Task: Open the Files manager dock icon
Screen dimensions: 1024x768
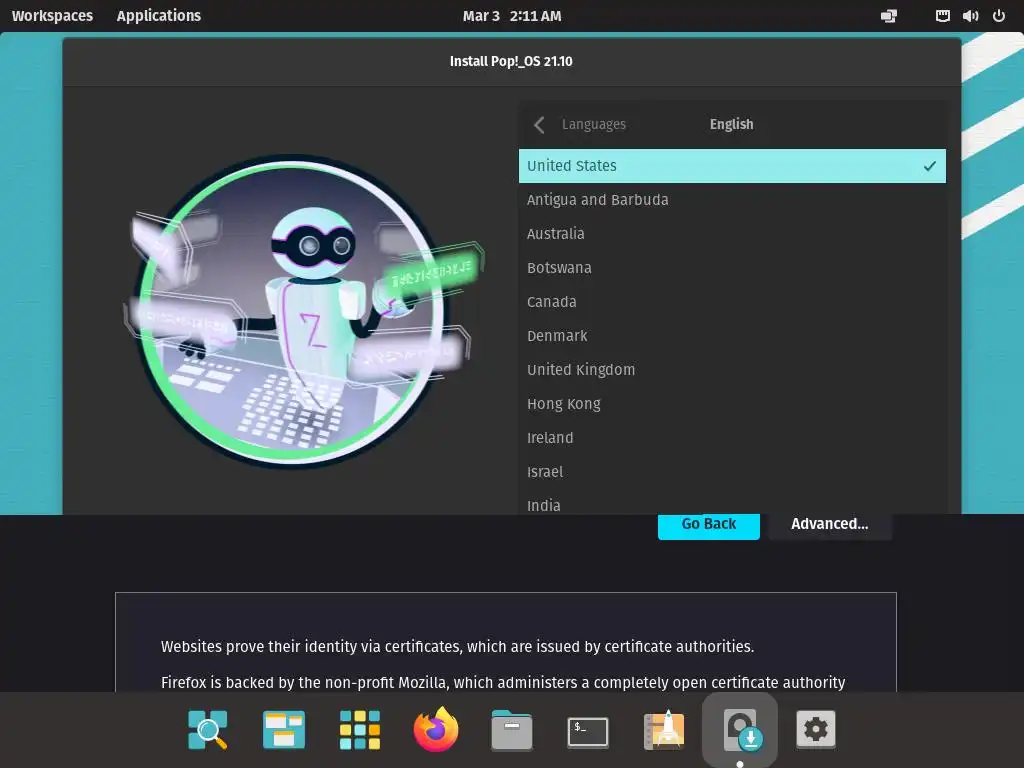Action: (x=511, y=729)
